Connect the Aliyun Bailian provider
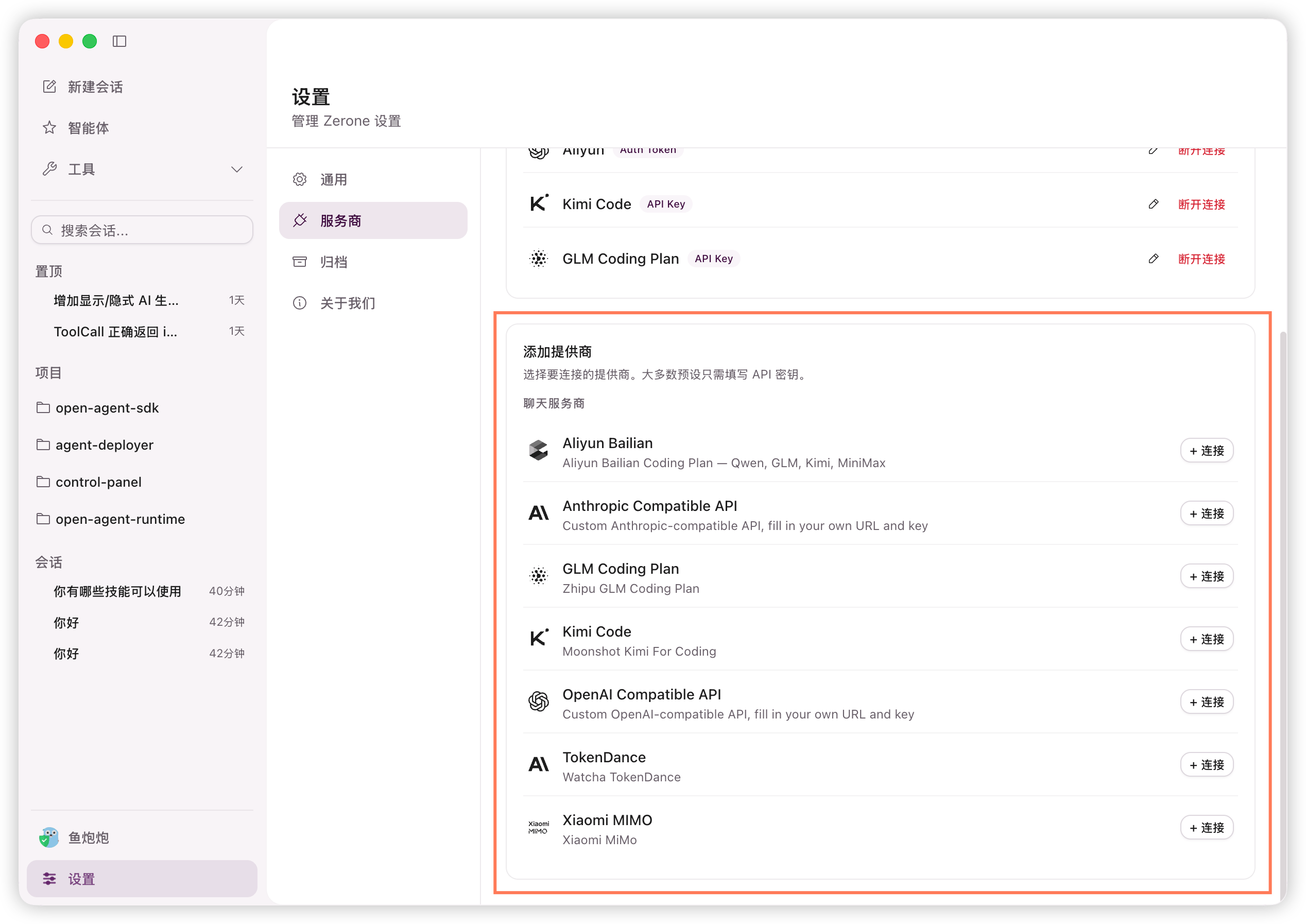This screenshot has height=924, width=1306. coord(1207,451)
